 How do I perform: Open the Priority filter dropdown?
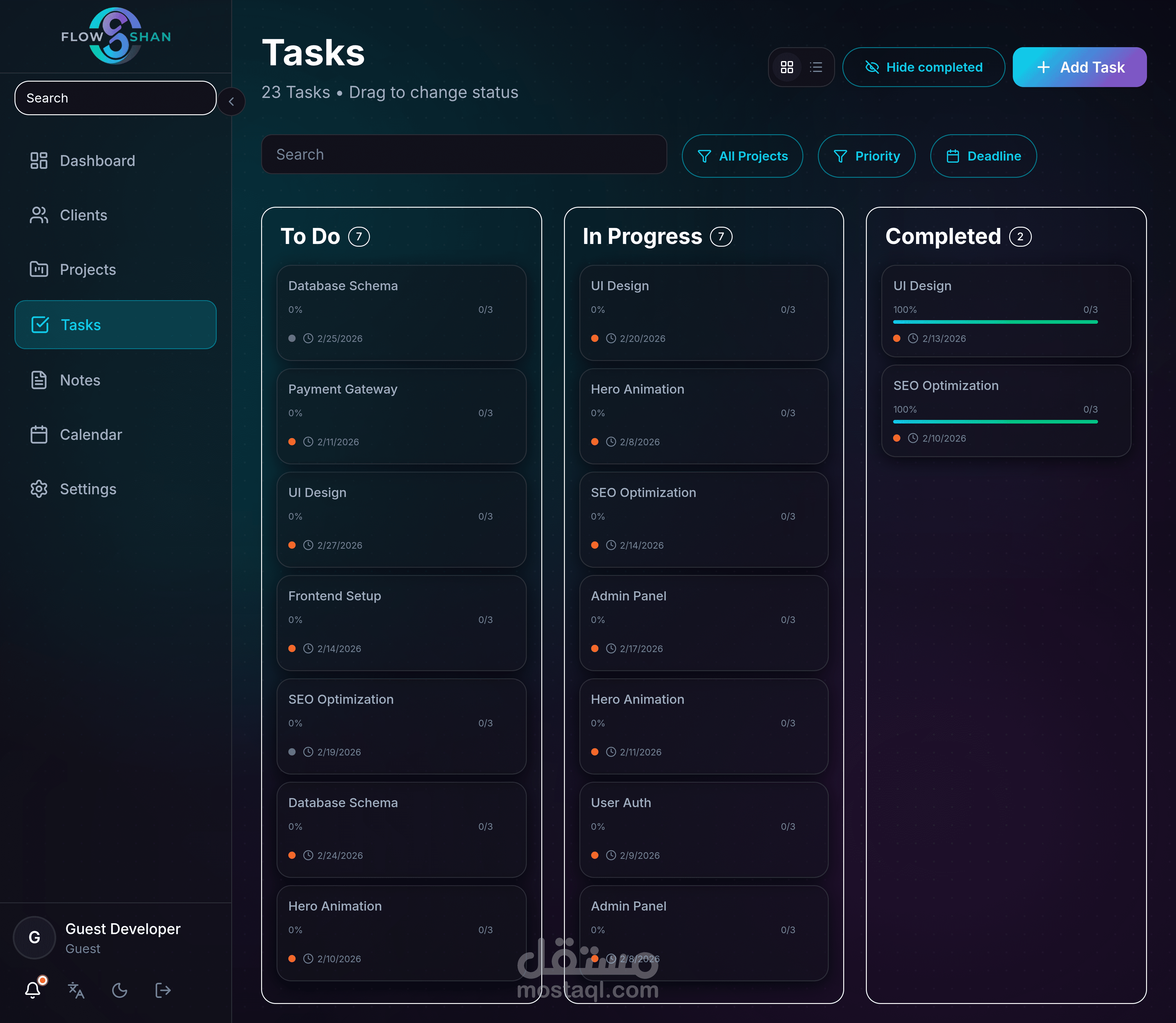coord(866,156)
